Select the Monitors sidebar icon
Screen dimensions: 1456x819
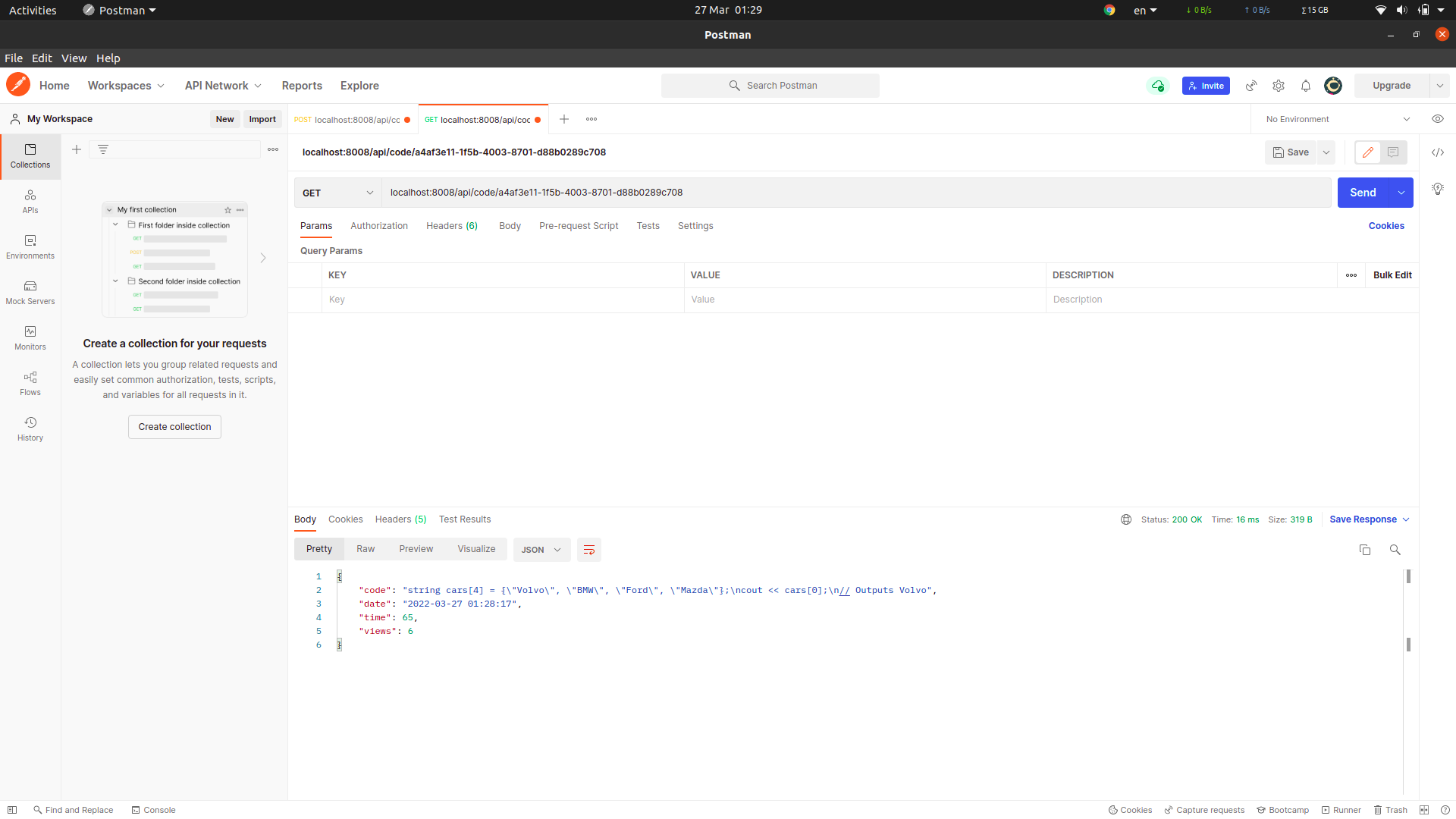(30, 337)
